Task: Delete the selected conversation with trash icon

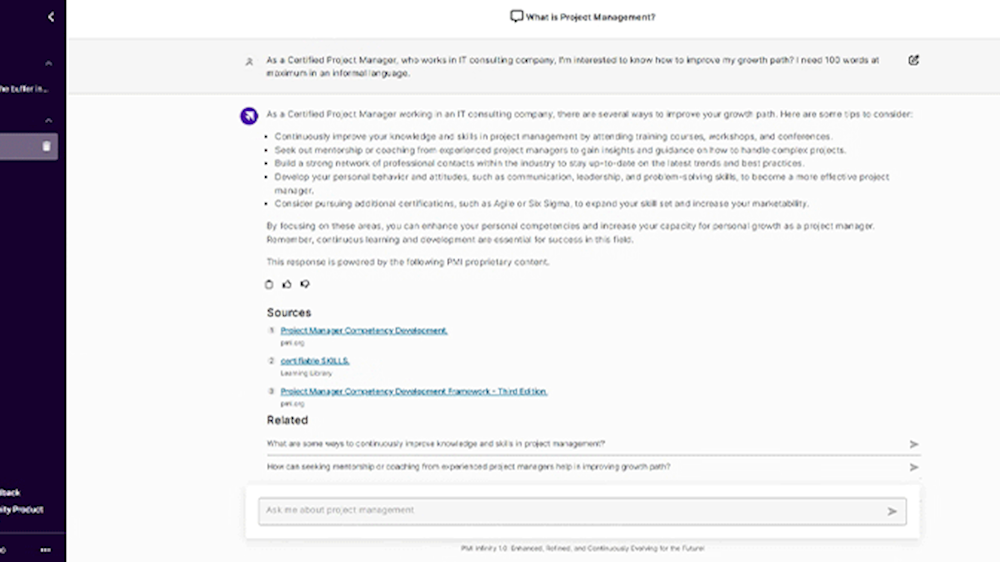Action: [x=46, y=147]
